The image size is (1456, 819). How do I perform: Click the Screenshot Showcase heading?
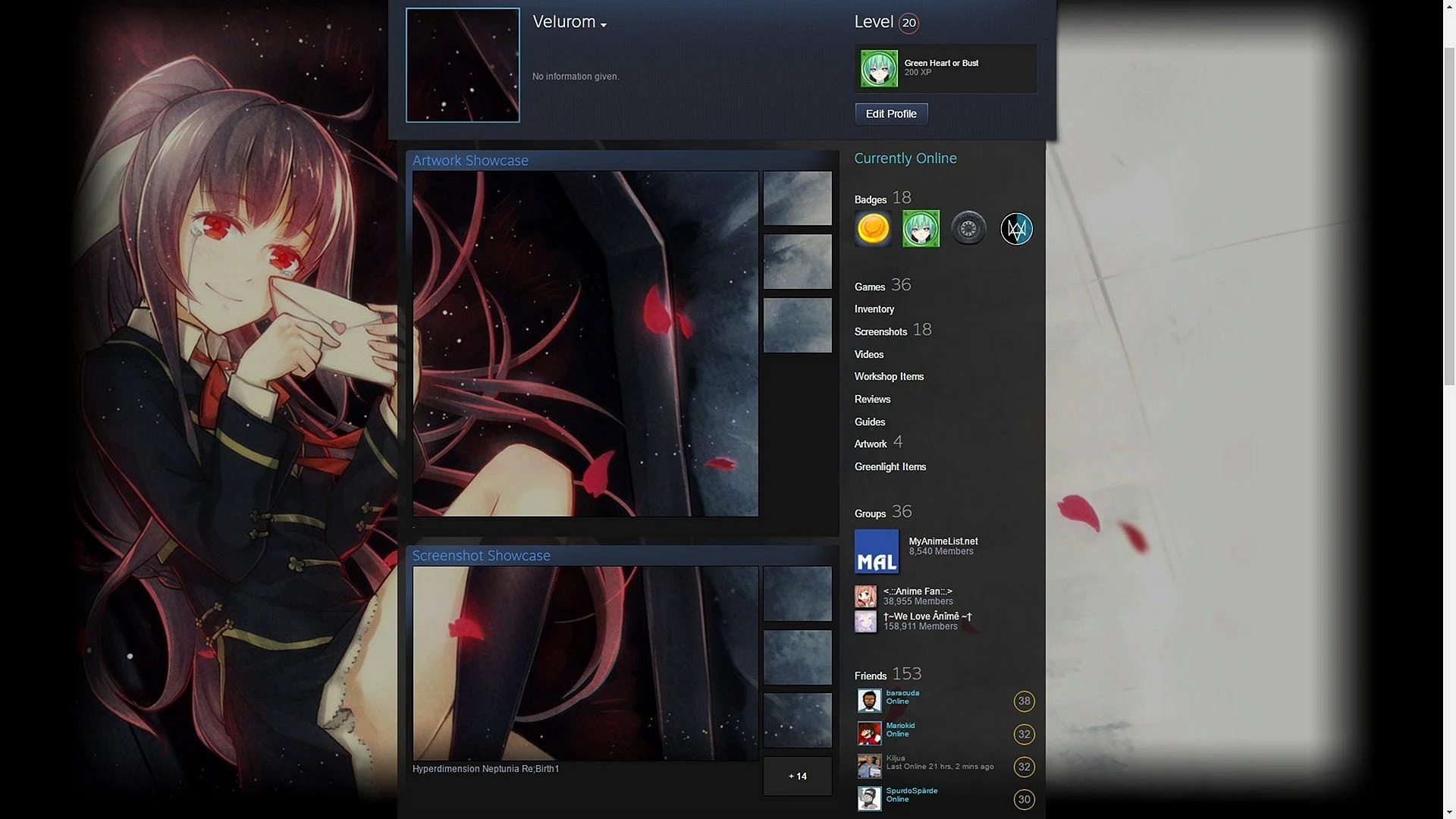[482, 556]
